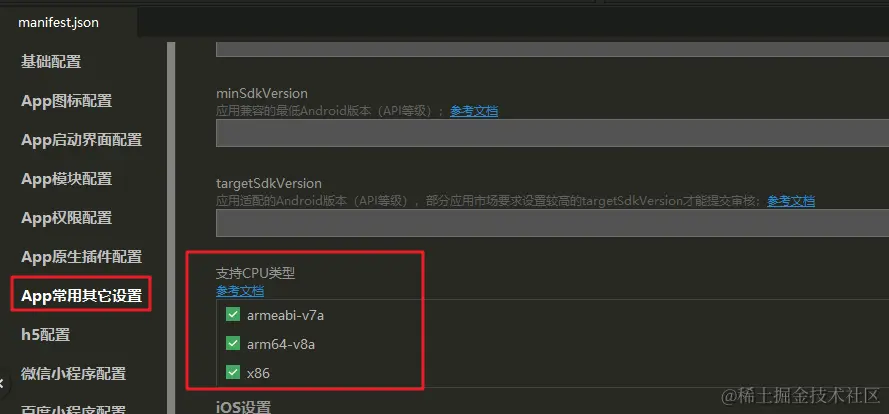Open App原生插件配置 section

coord(82,257)
